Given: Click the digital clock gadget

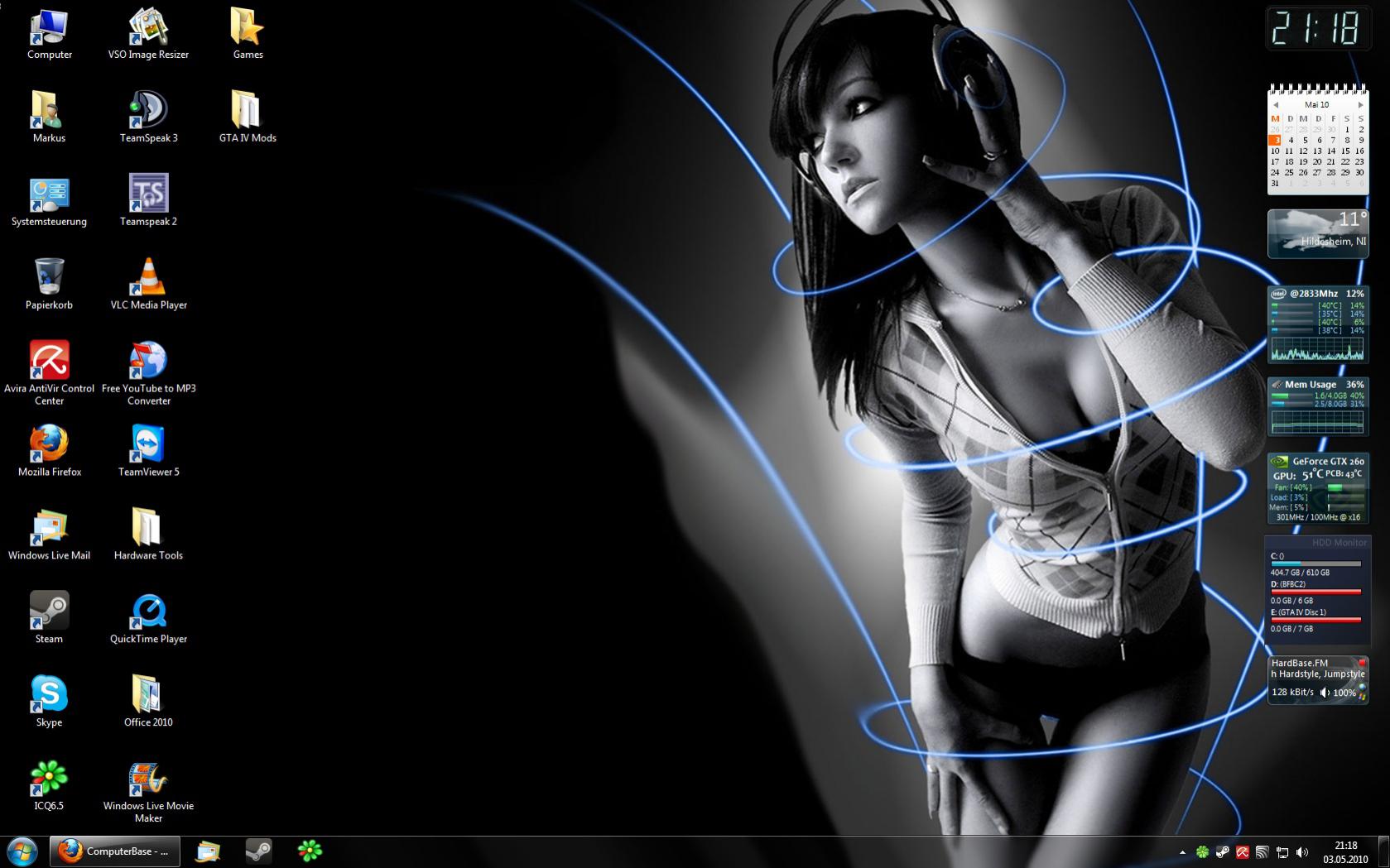Looking at the screenshot, I should 1317,30.
